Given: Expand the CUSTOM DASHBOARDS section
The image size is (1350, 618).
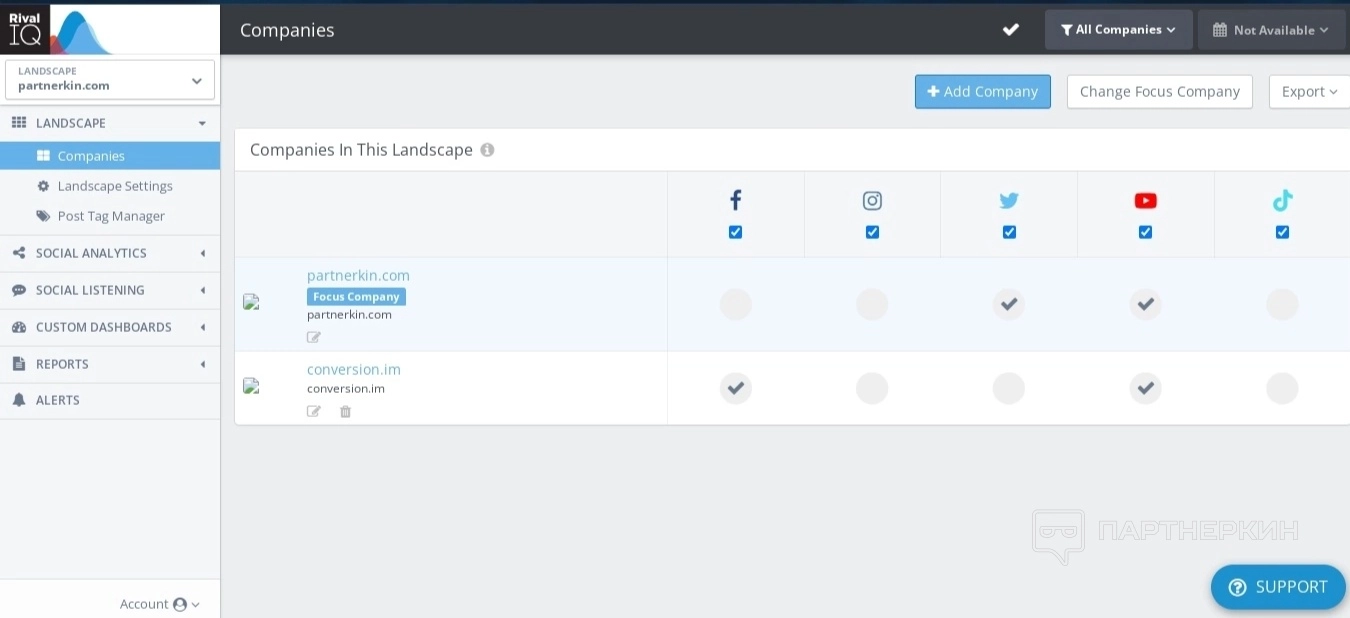Looking at the screenshot, I should click(x=110, y=327).
